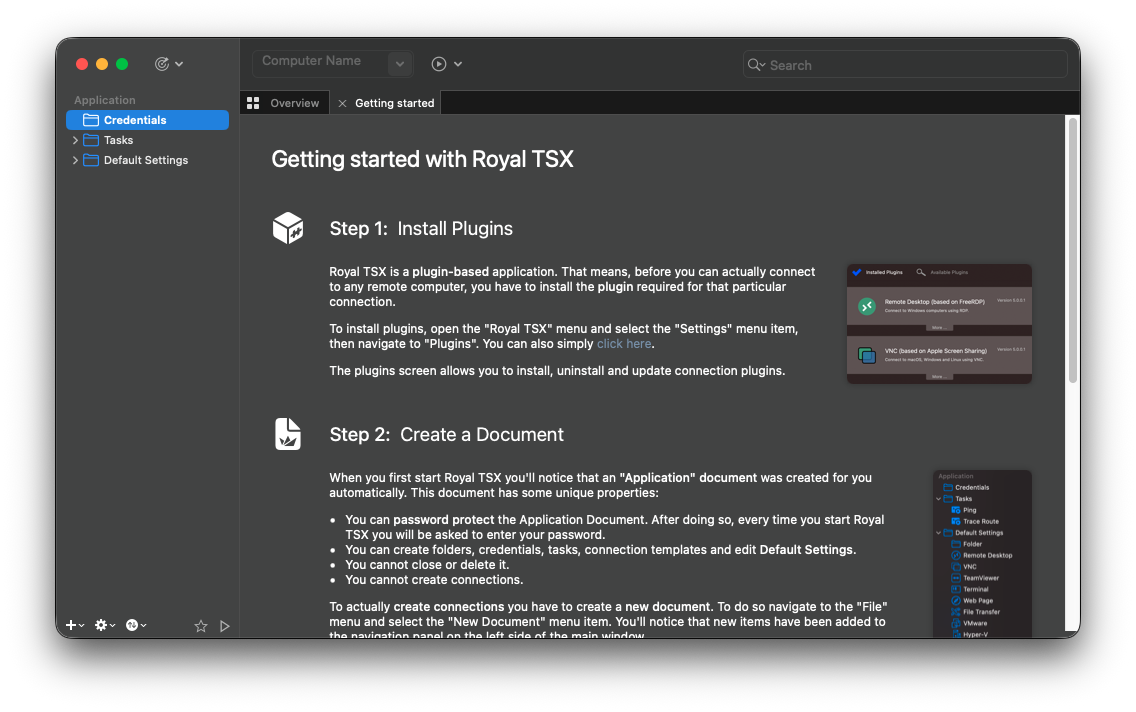Open the Add (+) menu

pyautogui.click(x=75, y=625)
